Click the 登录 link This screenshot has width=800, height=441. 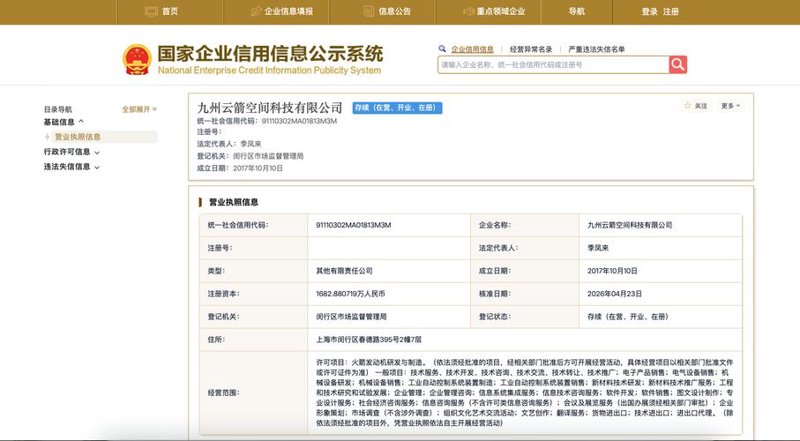click(649, 12)
